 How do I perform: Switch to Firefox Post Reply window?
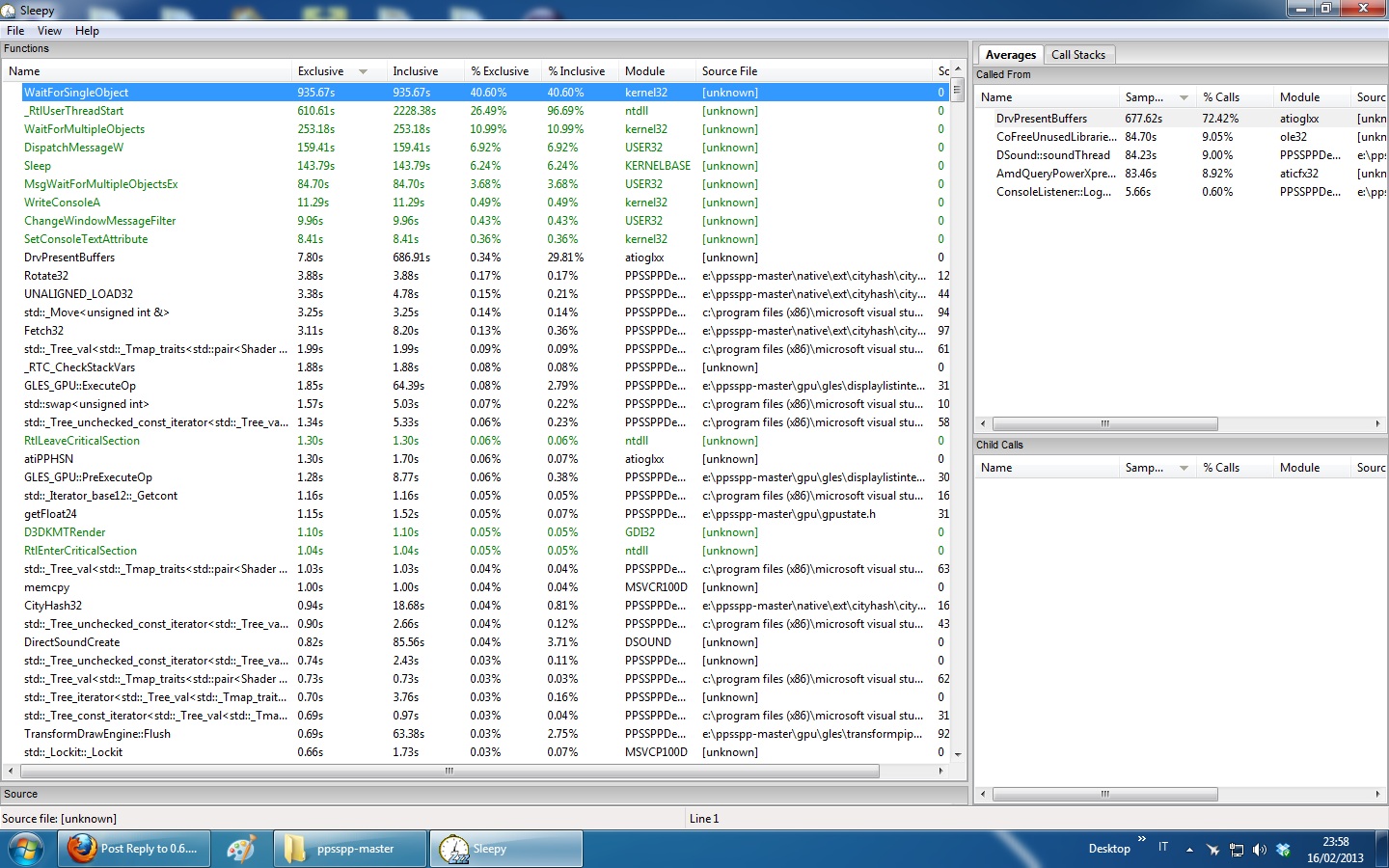pyautogui.click(x=134, y=849)
